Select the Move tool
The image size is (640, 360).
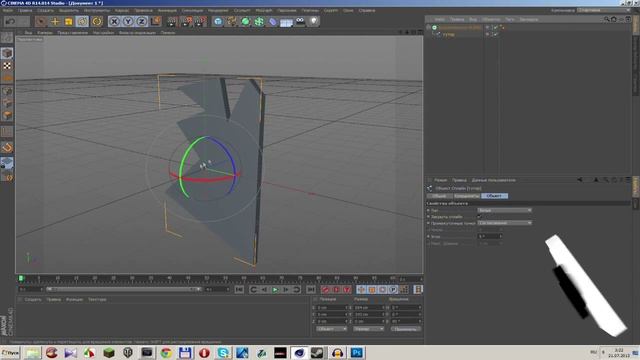55,21
